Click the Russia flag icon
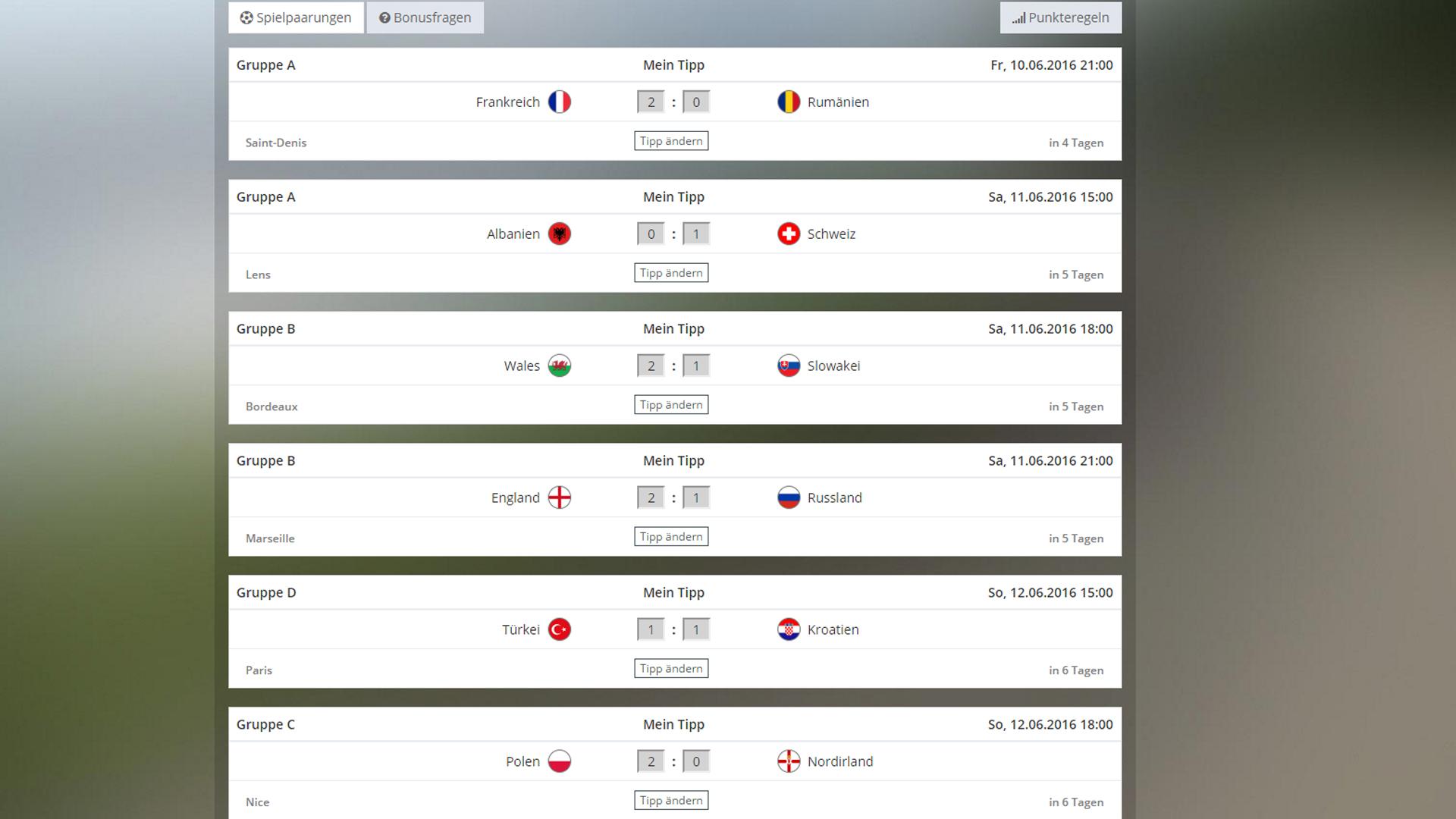Viewport: 1456px width, 819px height. point(789,497)
